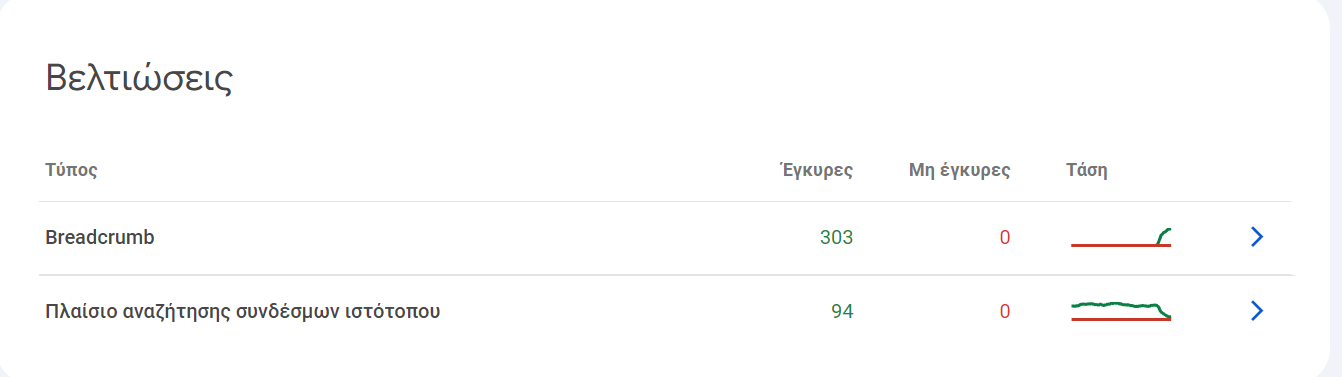Click the green line in sitelinks trend sparkline

(x=1113, y=304)
